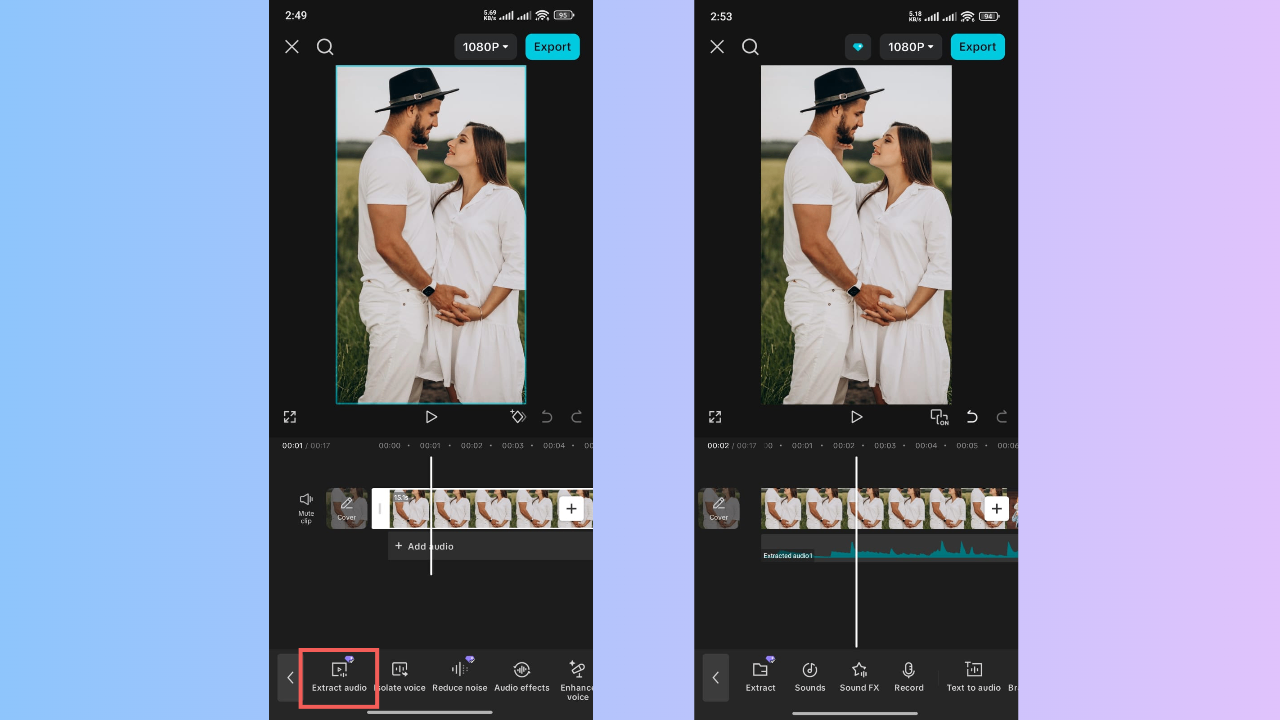Open the Sounds library
Viewport: 1280px width, 720px height.
tap(810, 677)
